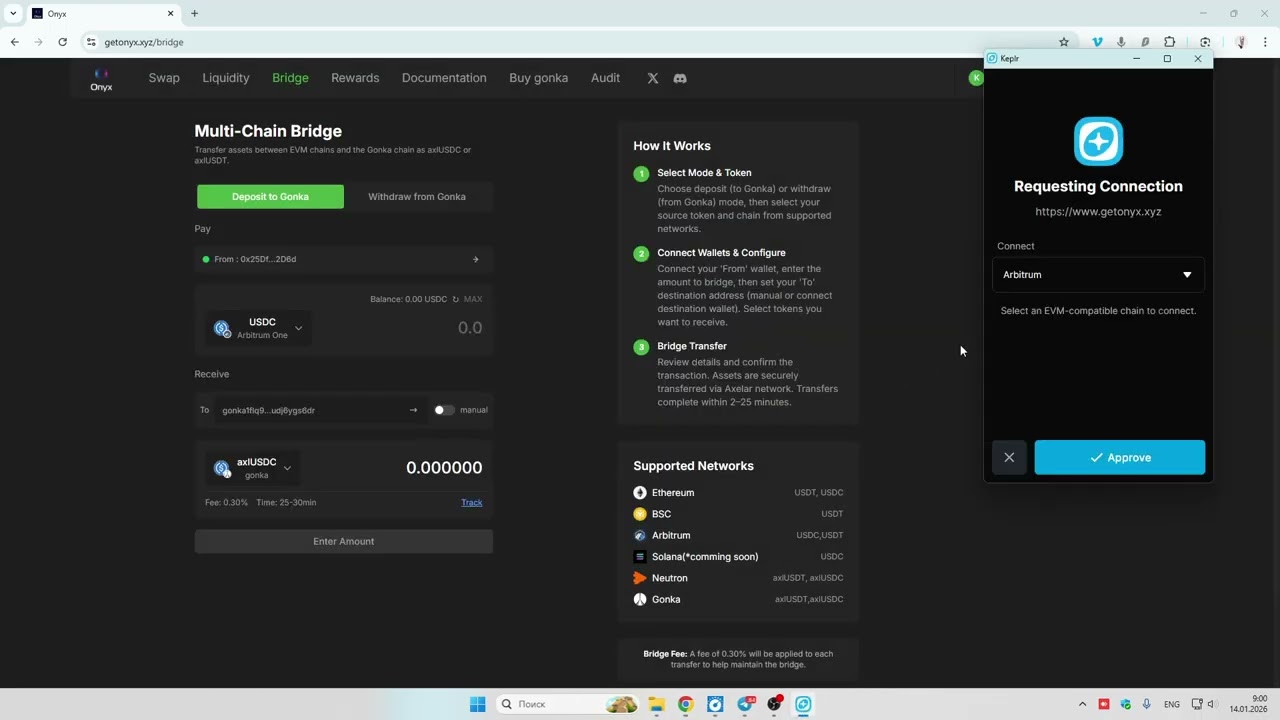Open Chrome from the taskbar
This screenshot has height=720, width=1280.
click(x=685, y=704)
